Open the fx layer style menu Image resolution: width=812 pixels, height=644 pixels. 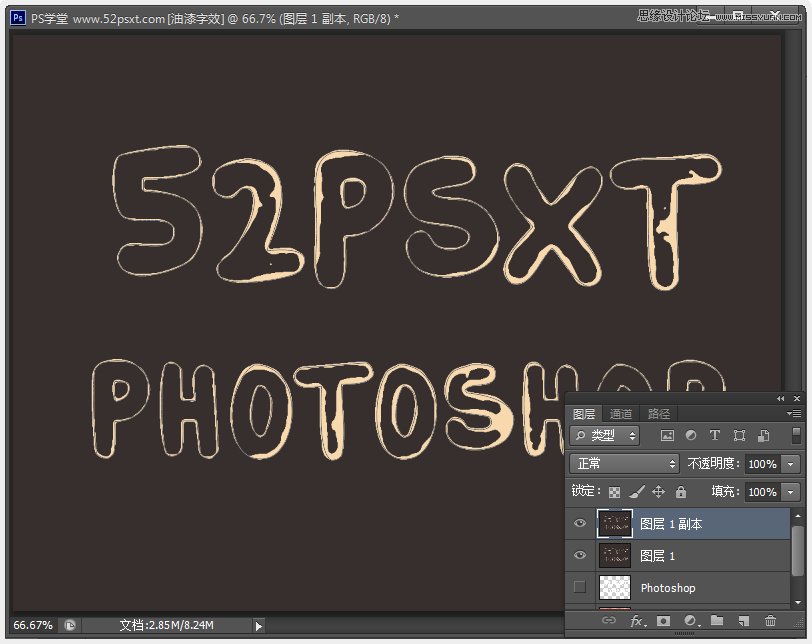[637, 621]
